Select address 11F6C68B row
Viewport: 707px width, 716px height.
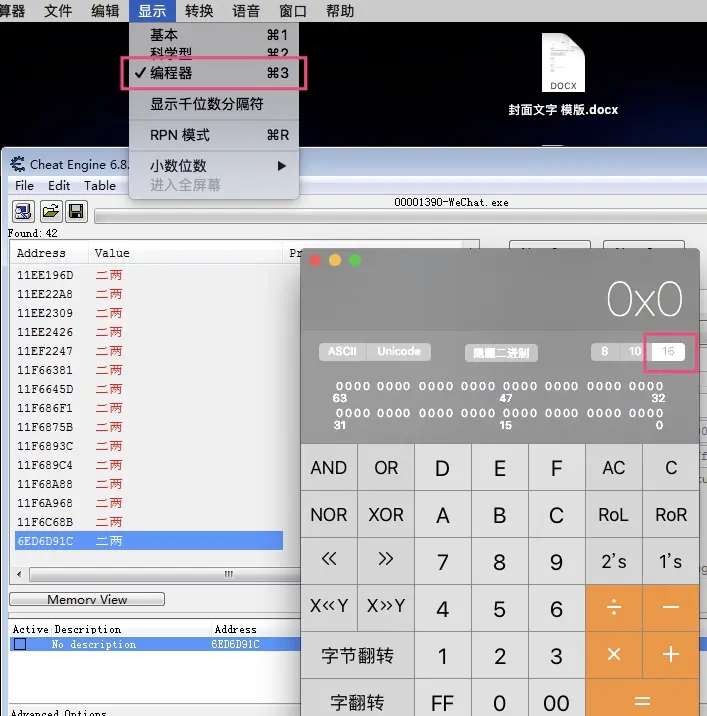[x=149, y=522]
